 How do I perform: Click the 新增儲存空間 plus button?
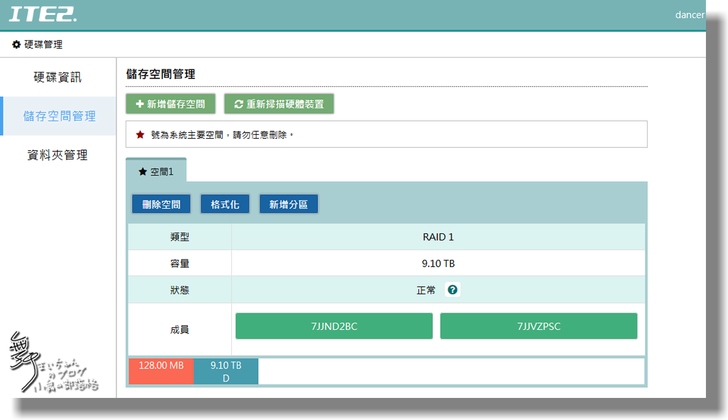pyautogui.click(x=170, y=103)
